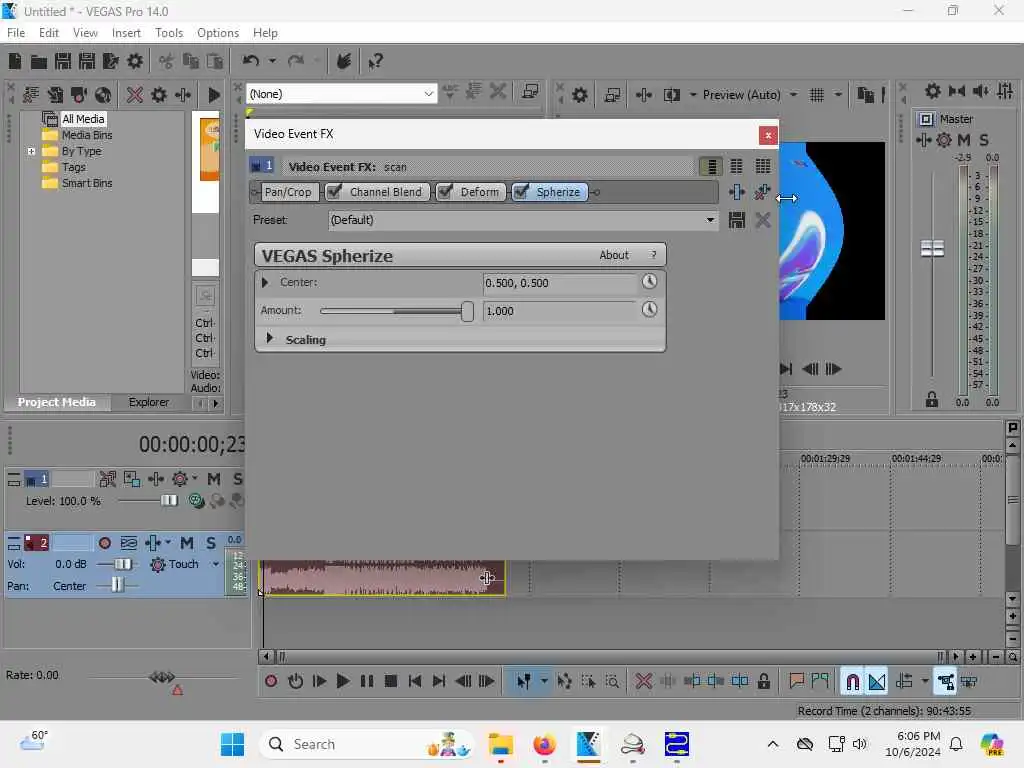Uncheck the Deform effect

445,191
